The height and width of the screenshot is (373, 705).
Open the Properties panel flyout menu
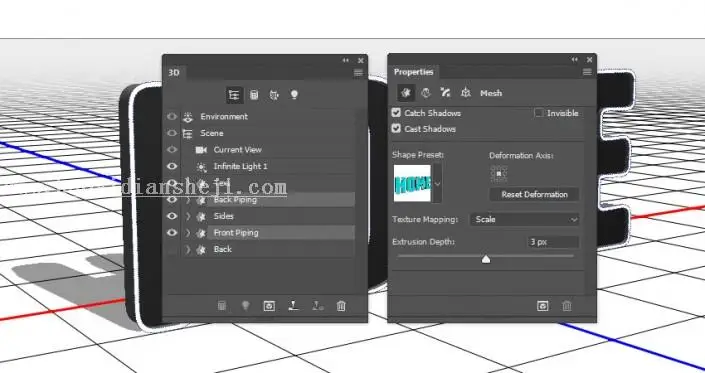pos(587,72)
